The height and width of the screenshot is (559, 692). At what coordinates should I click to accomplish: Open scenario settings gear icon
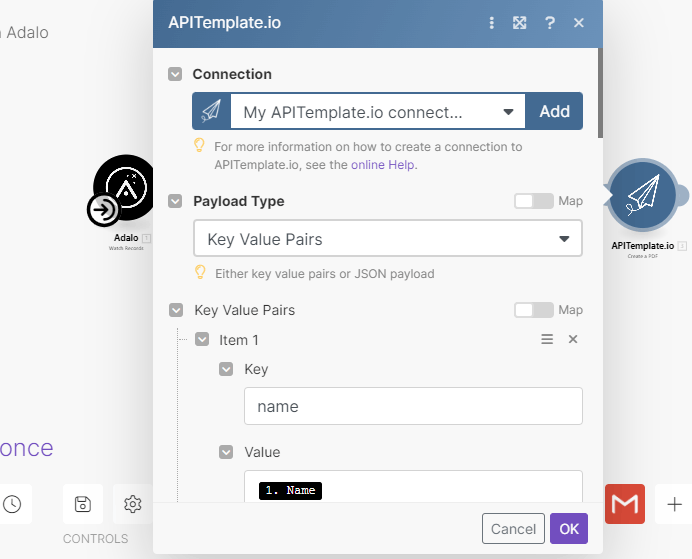click(x=132, y=504)
